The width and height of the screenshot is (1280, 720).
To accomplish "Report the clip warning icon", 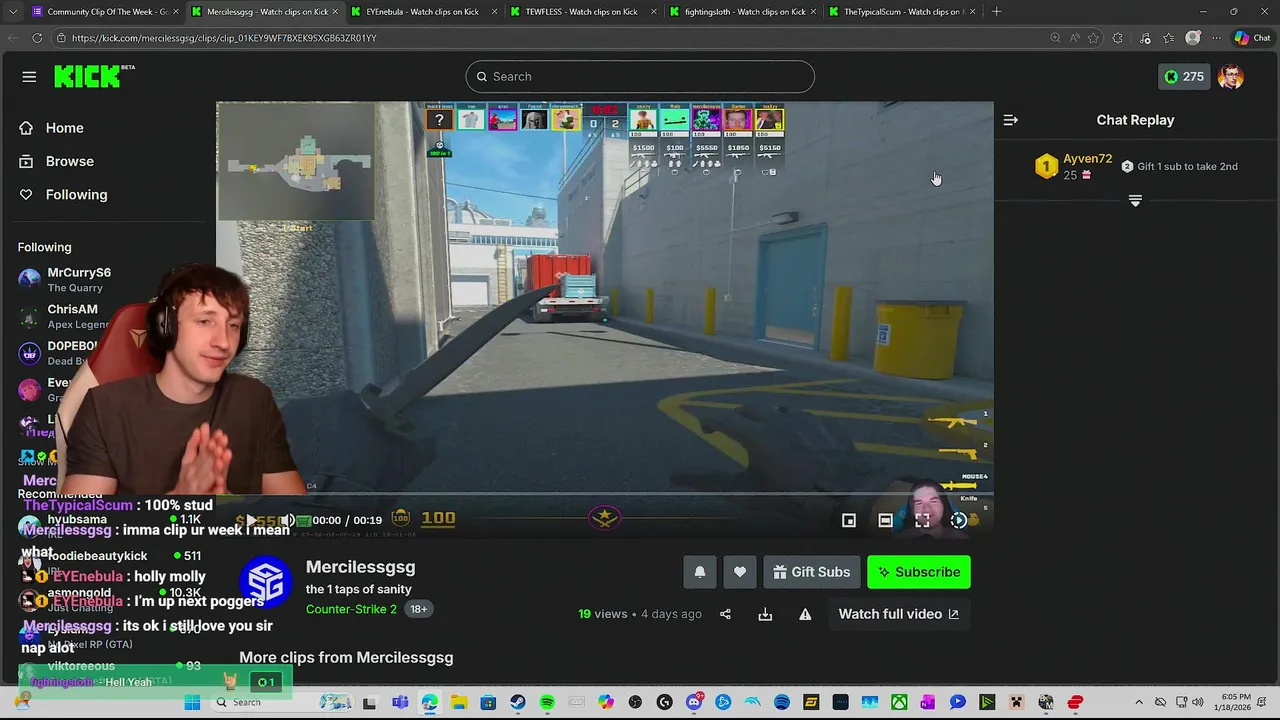I will (805, 614).
